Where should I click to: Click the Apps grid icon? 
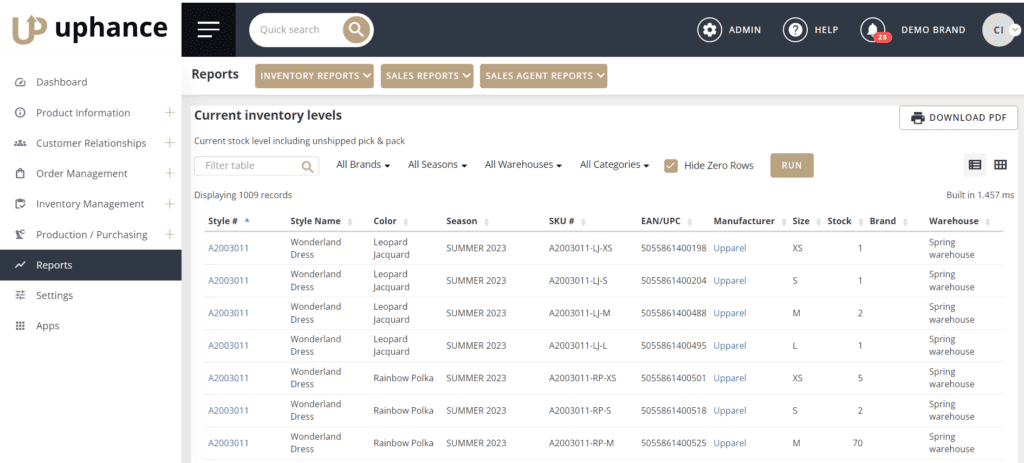(x=20, y=326)
